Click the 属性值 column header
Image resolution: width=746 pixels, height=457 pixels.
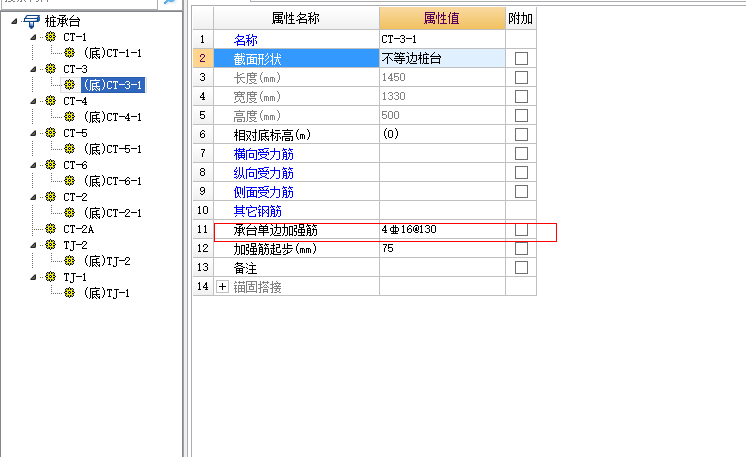point(442,19)
